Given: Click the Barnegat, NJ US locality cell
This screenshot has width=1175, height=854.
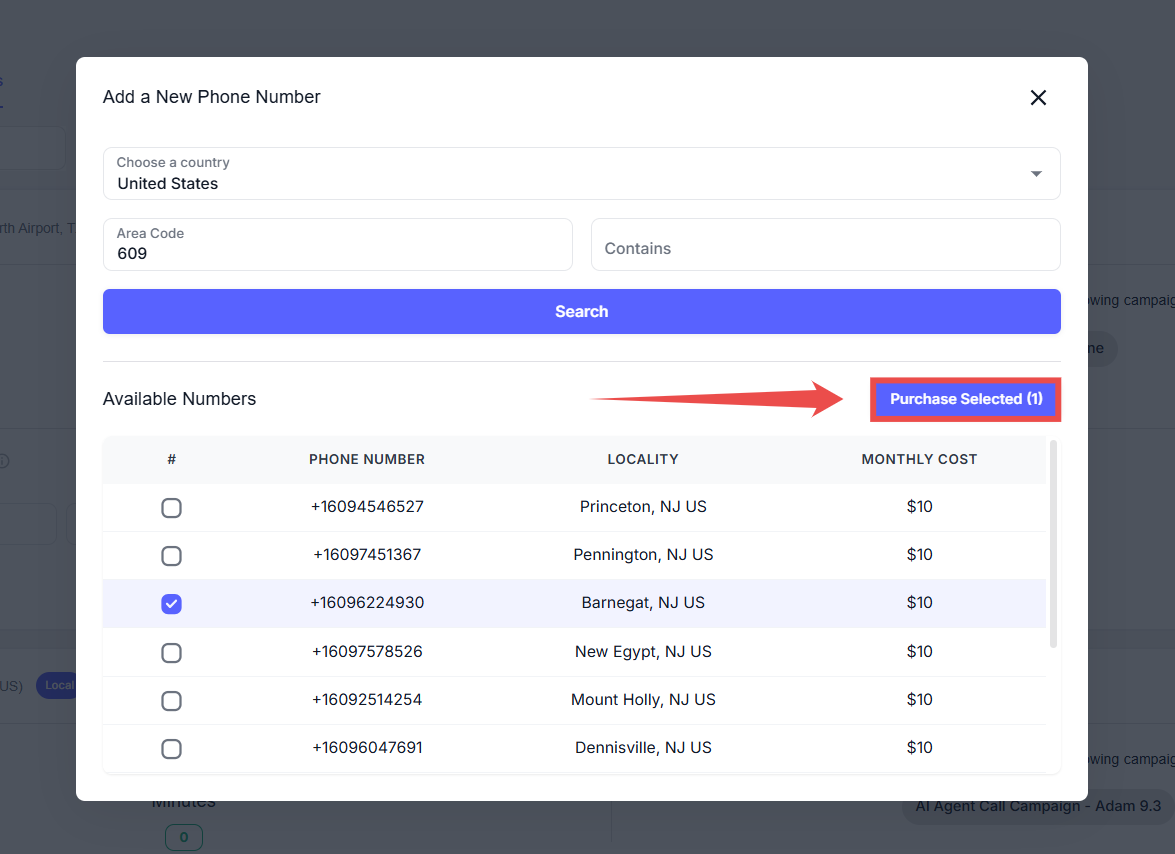Looking at the screenshot, I should tap(643, 603).
